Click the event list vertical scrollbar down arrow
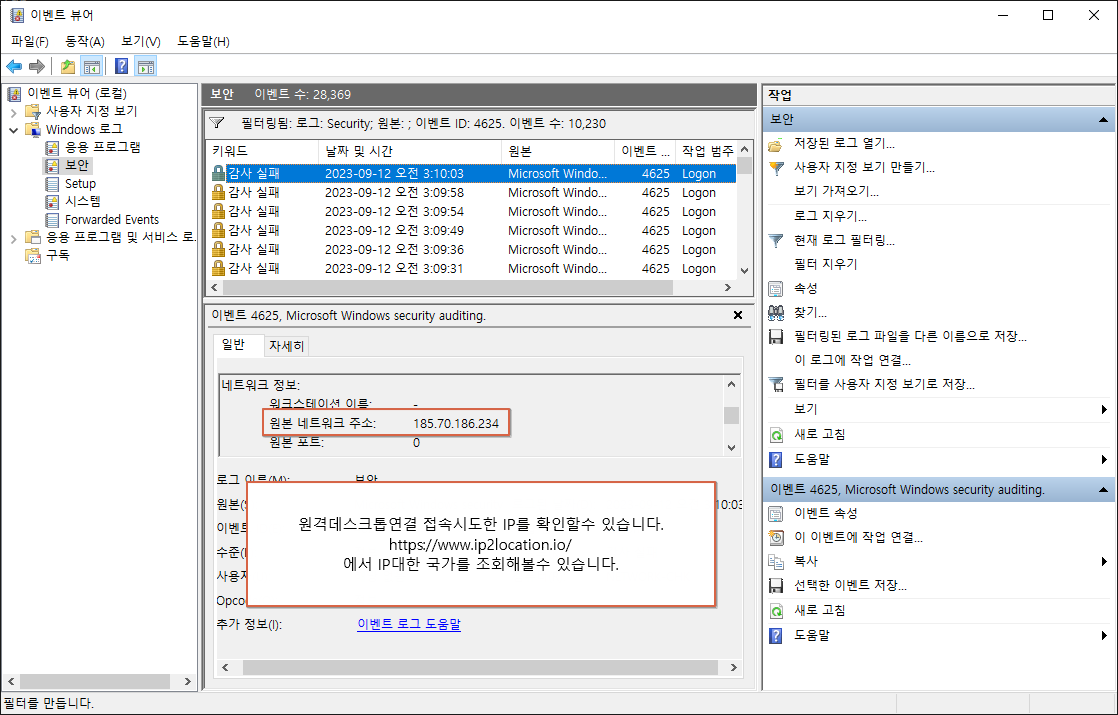Screen dimensions: 1118x715 tap(744, 271)
